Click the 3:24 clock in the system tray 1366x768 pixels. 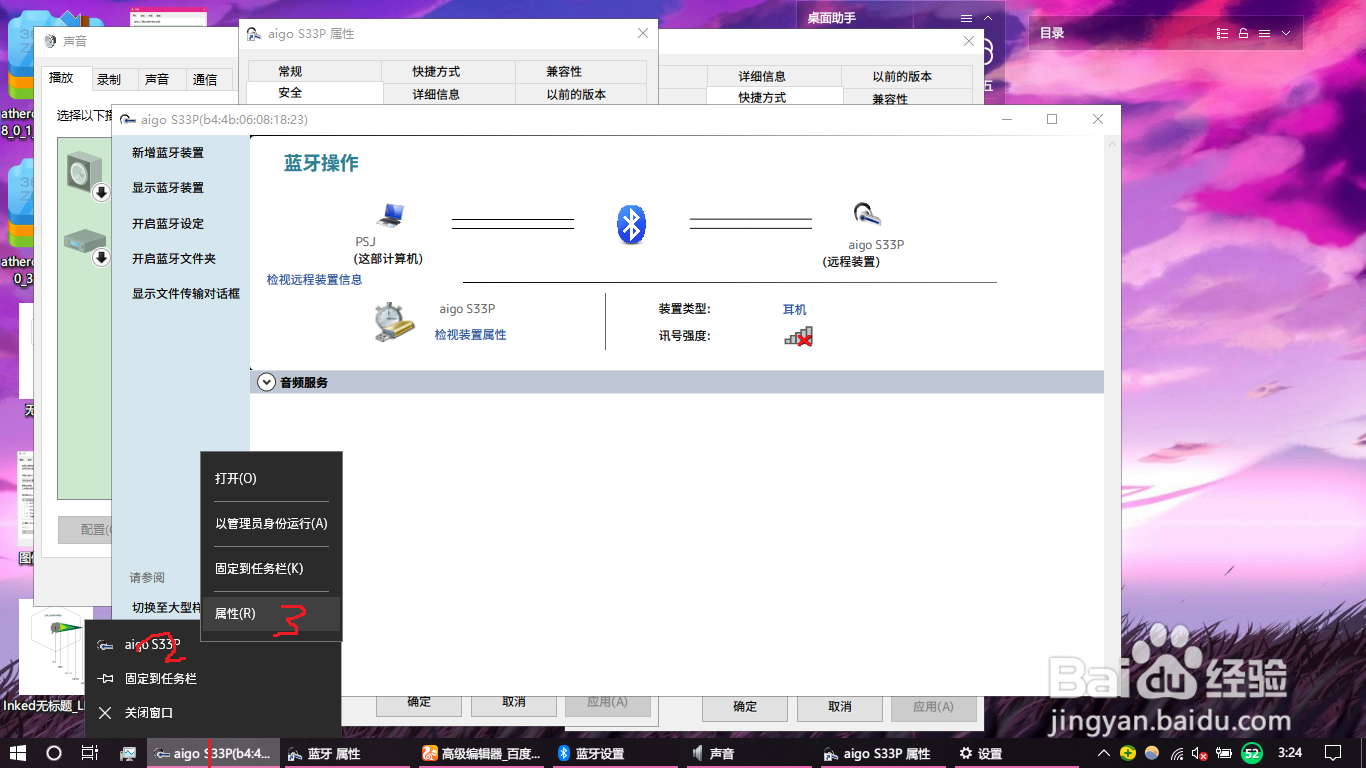[x=1290, y=753]
